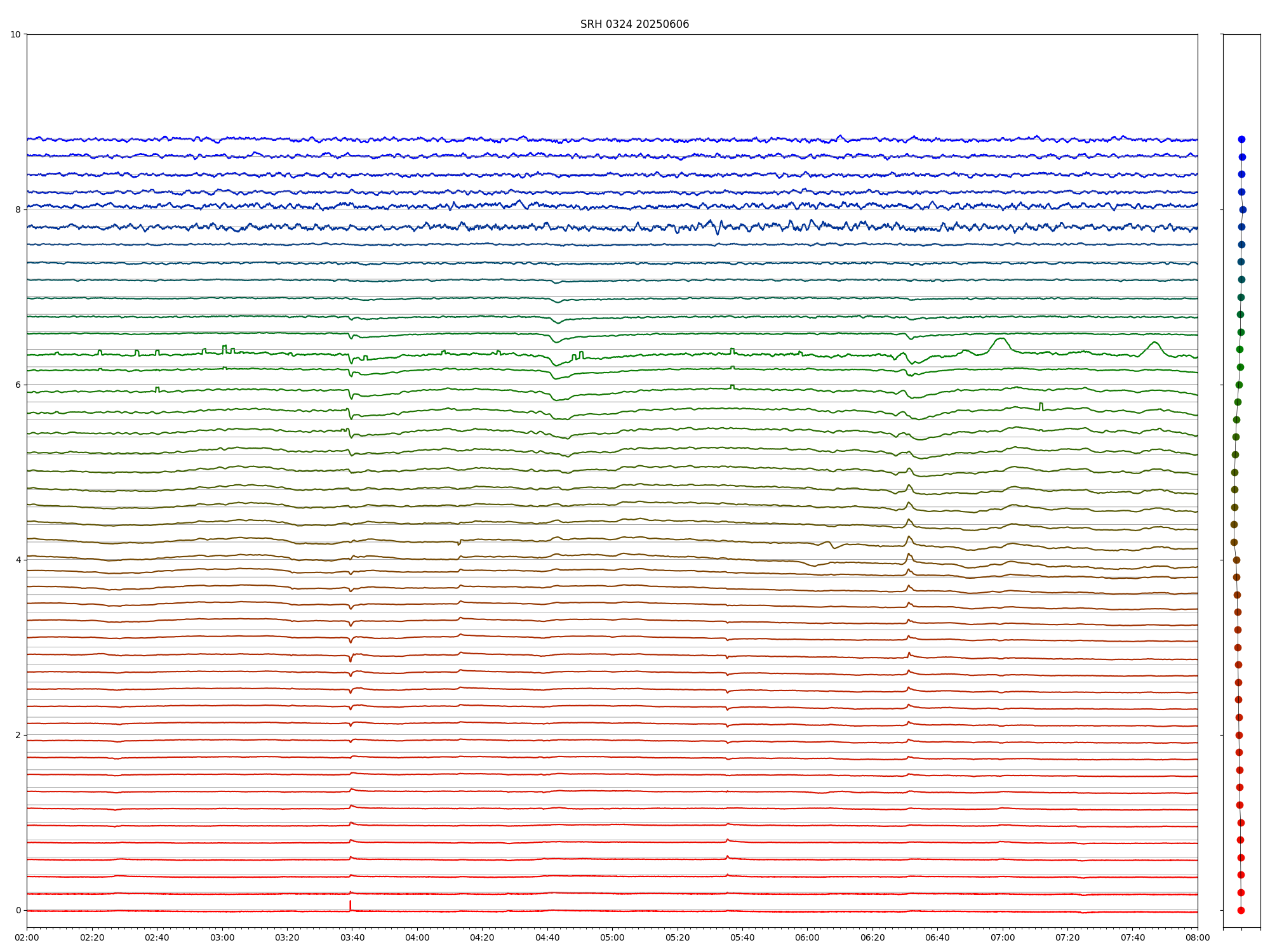Click the 02:00 time axis label
Viewport: 1270px width, 952px height.
click(x=27, y=937)
